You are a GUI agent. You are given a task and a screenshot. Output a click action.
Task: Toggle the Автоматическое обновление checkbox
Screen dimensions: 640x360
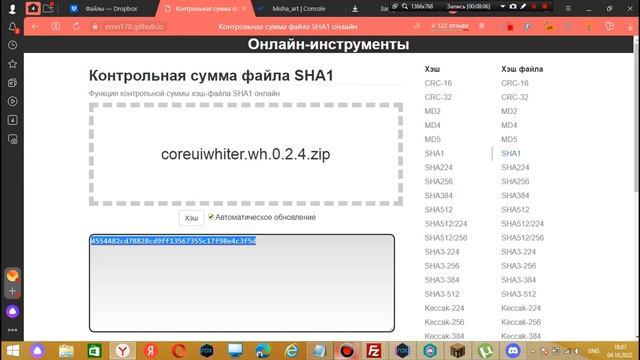coord(211,217)
